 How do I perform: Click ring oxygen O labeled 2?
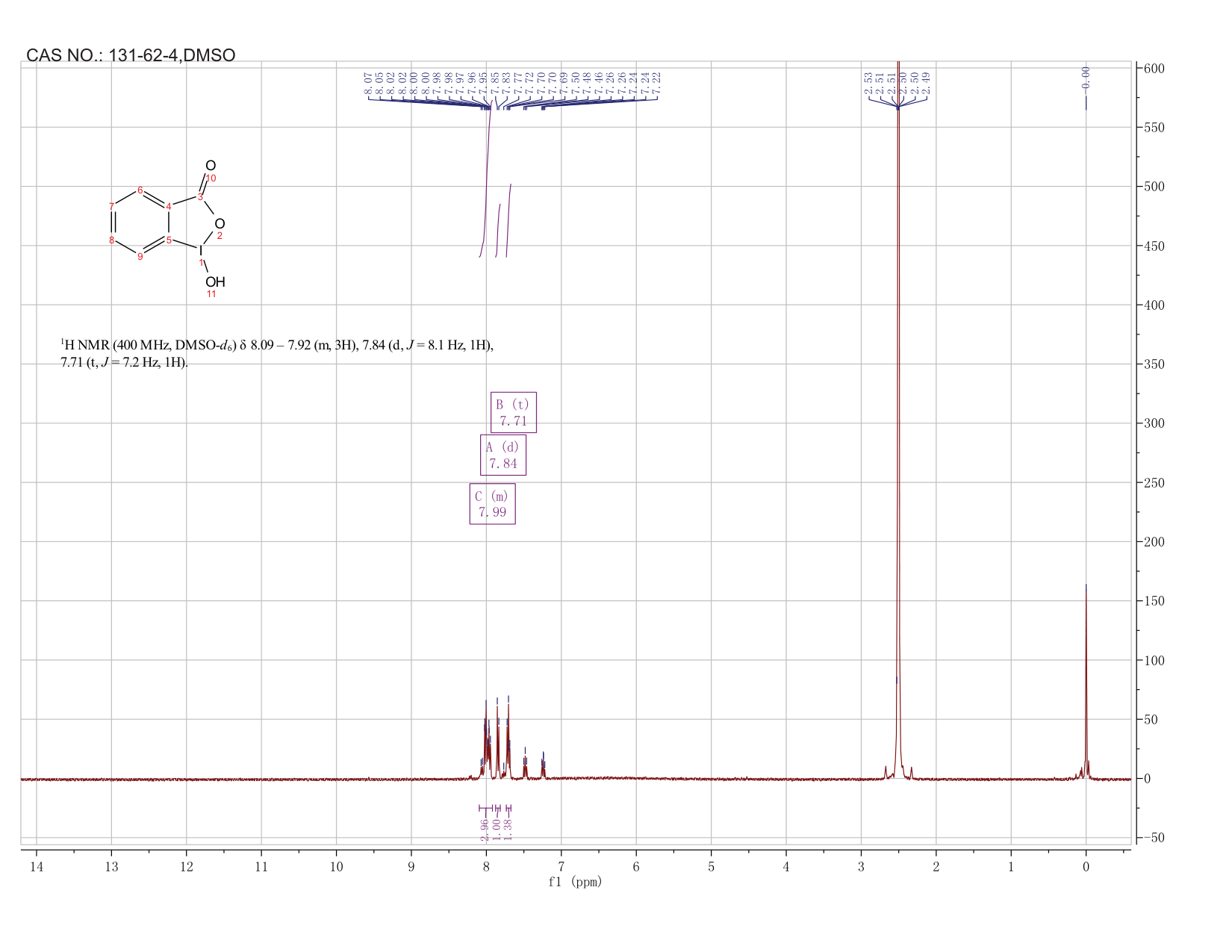220,223
